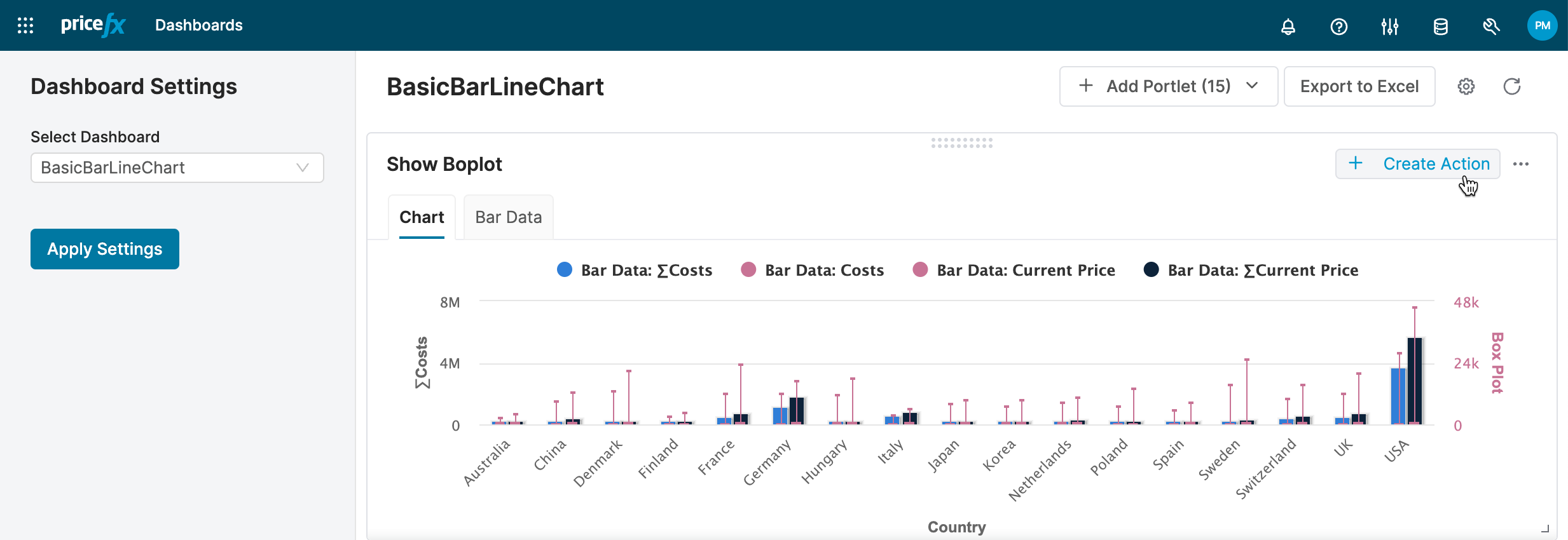
Task: Open the database icon in header
Action: coord(1441,26)
